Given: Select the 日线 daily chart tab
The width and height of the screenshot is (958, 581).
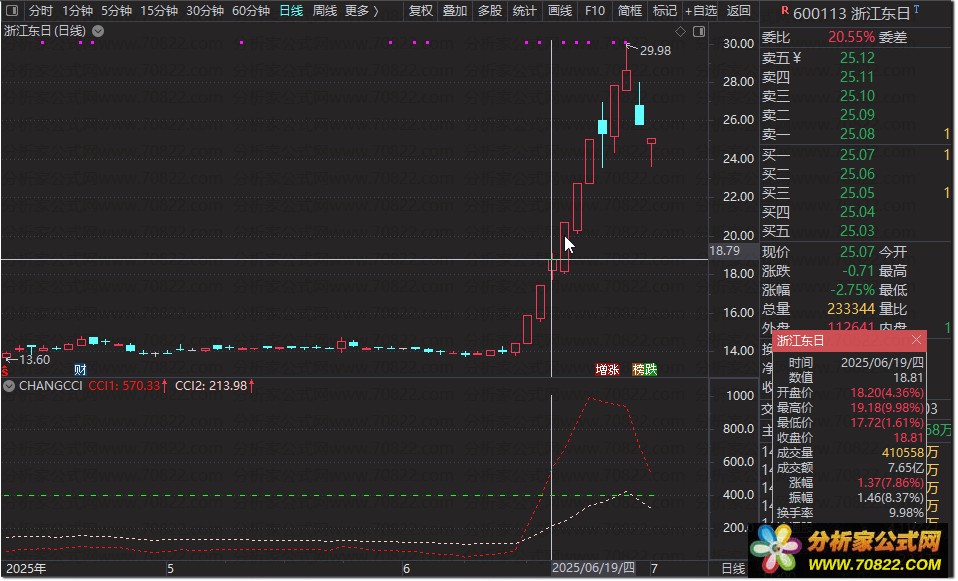Looking at the screenshot, I should coord(291,11).
